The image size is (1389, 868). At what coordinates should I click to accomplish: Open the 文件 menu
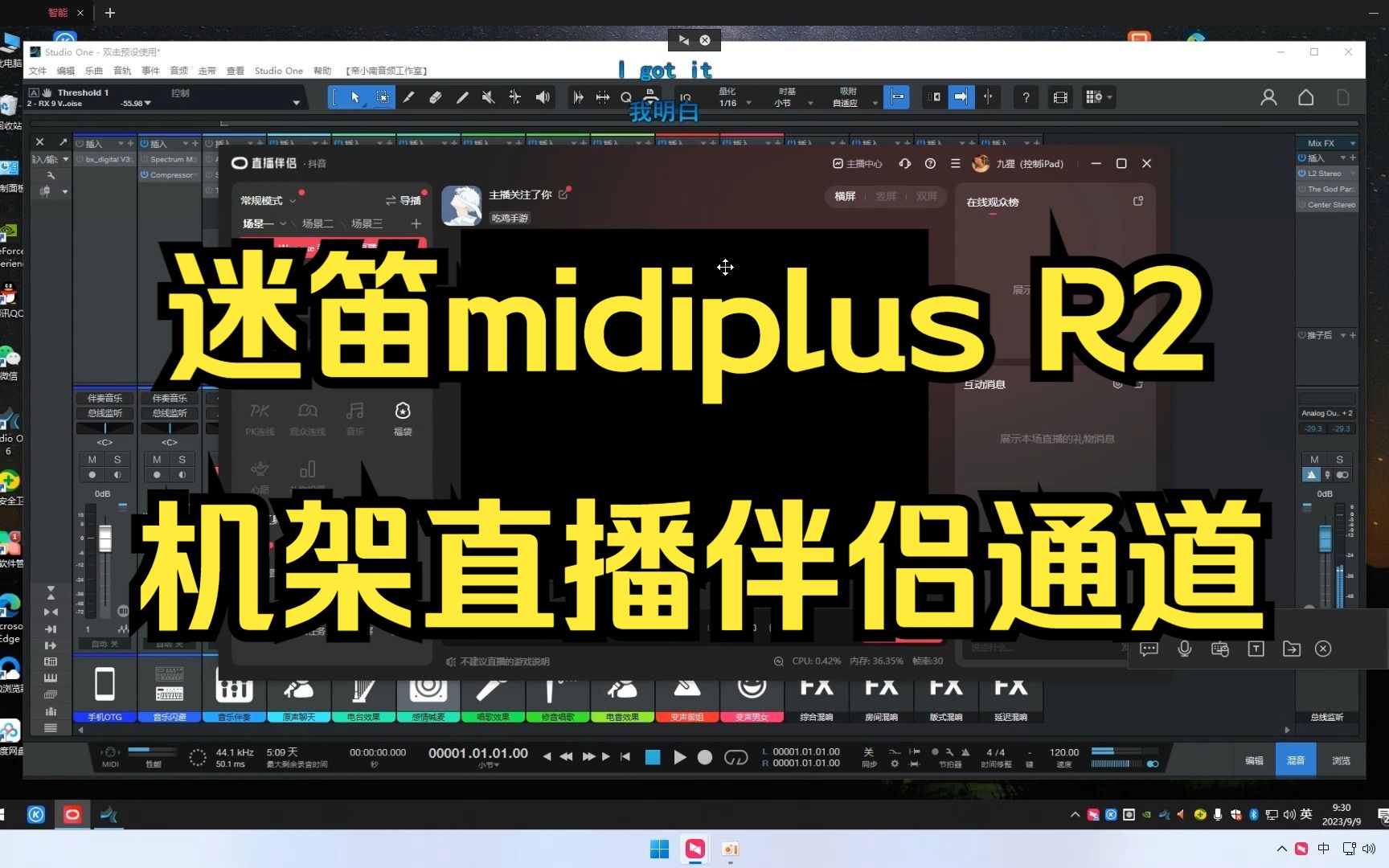point(38,71)
